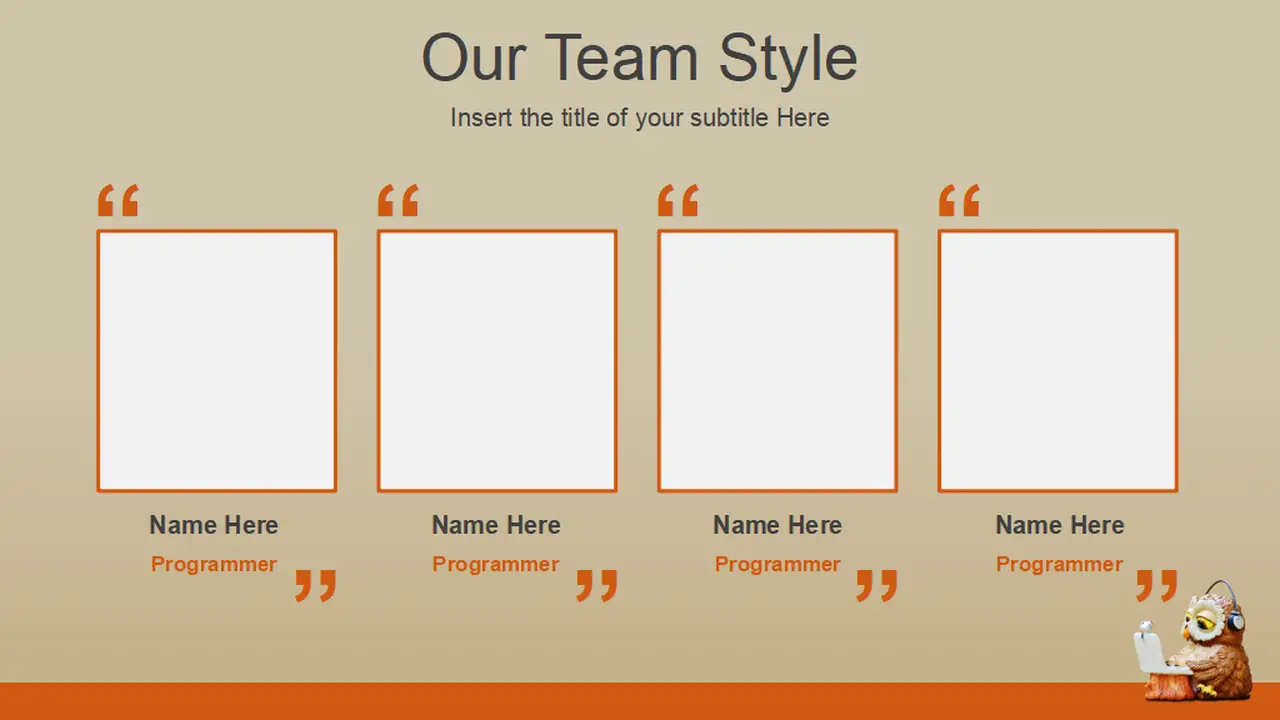Click "Name Here" under the leftmost photo box
The image size is (1280, 720).
click(x=214, y=525)
